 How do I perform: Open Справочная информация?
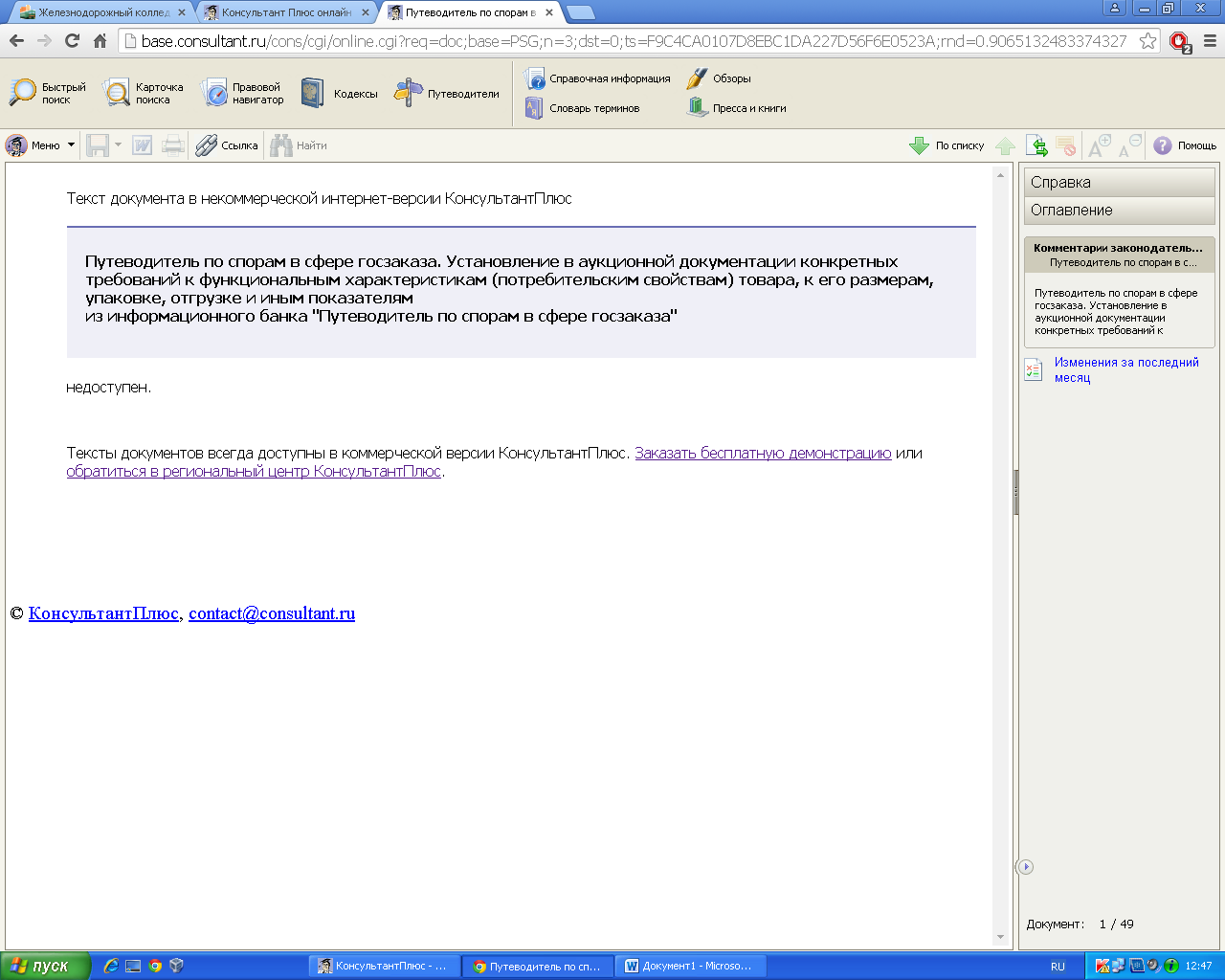coord(597,78)
